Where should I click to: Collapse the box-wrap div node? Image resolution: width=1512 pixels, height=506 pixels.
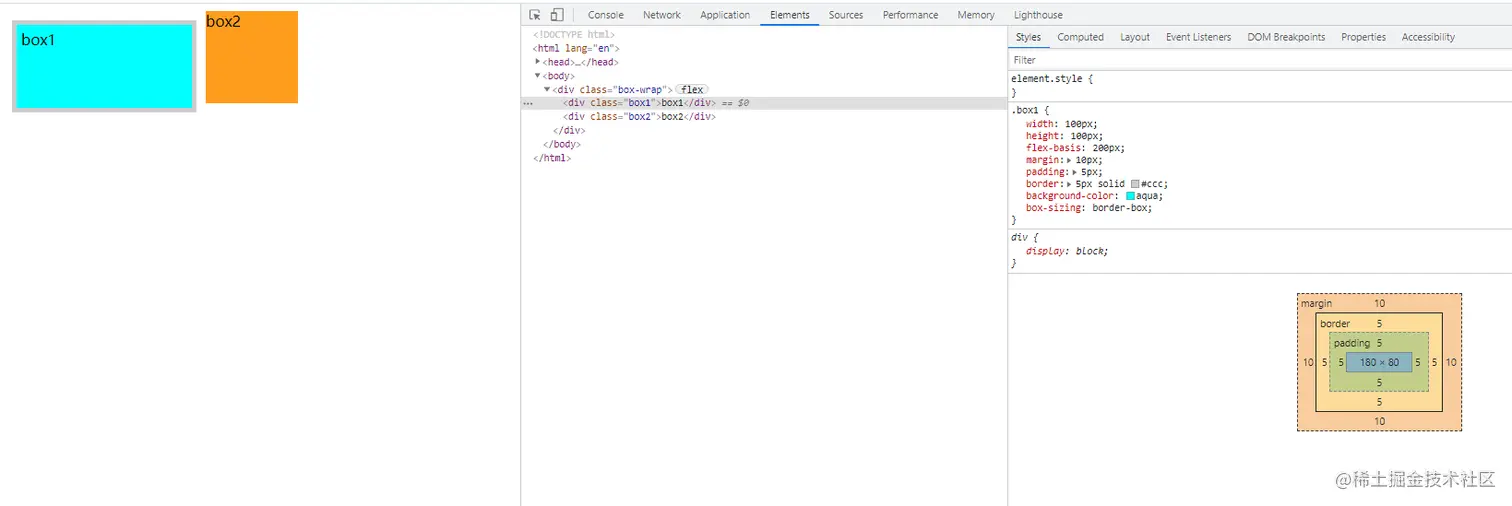pos(547,89)
